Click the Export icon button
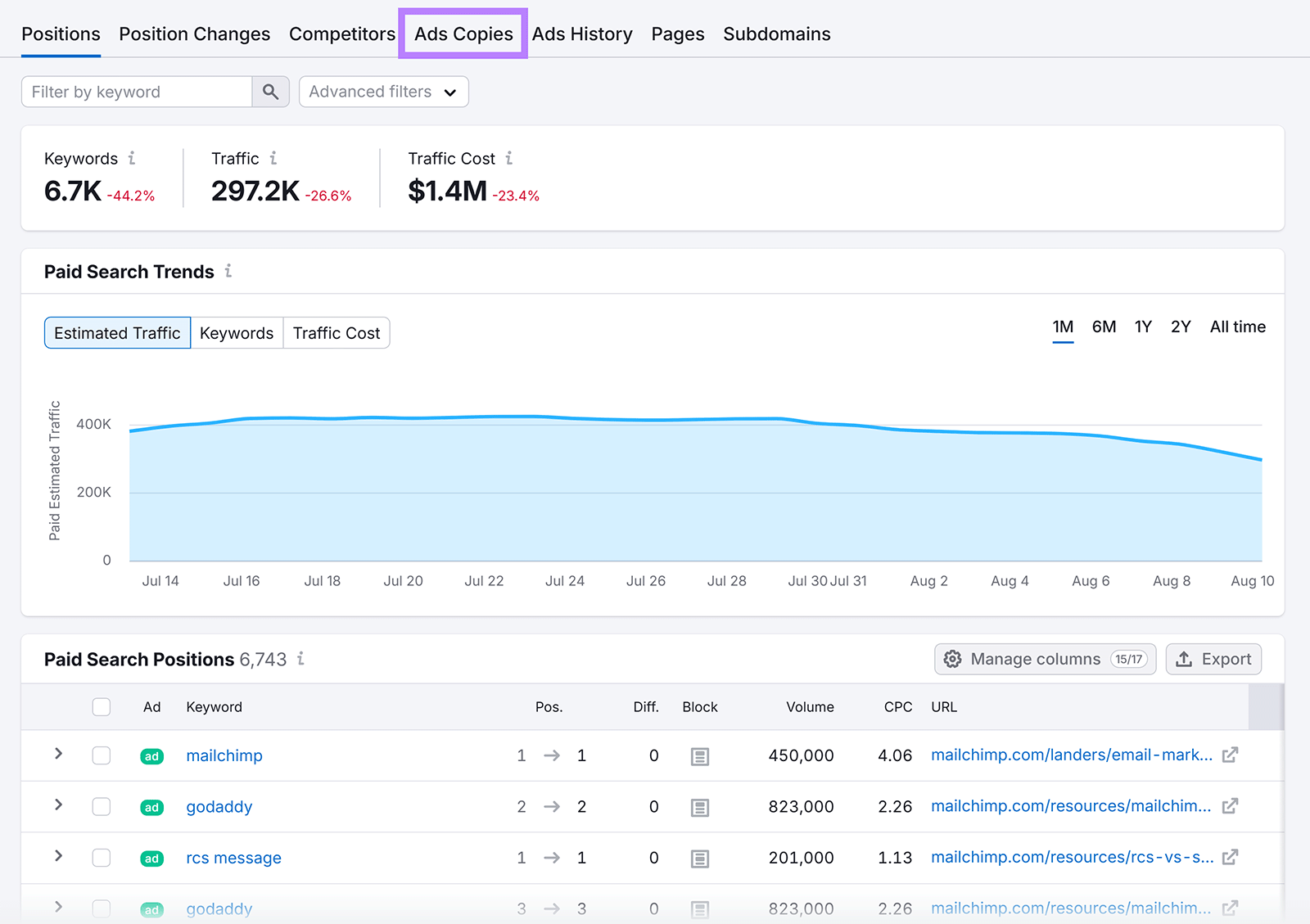This screenshot has height=924, width=1310. [1185, 659]
